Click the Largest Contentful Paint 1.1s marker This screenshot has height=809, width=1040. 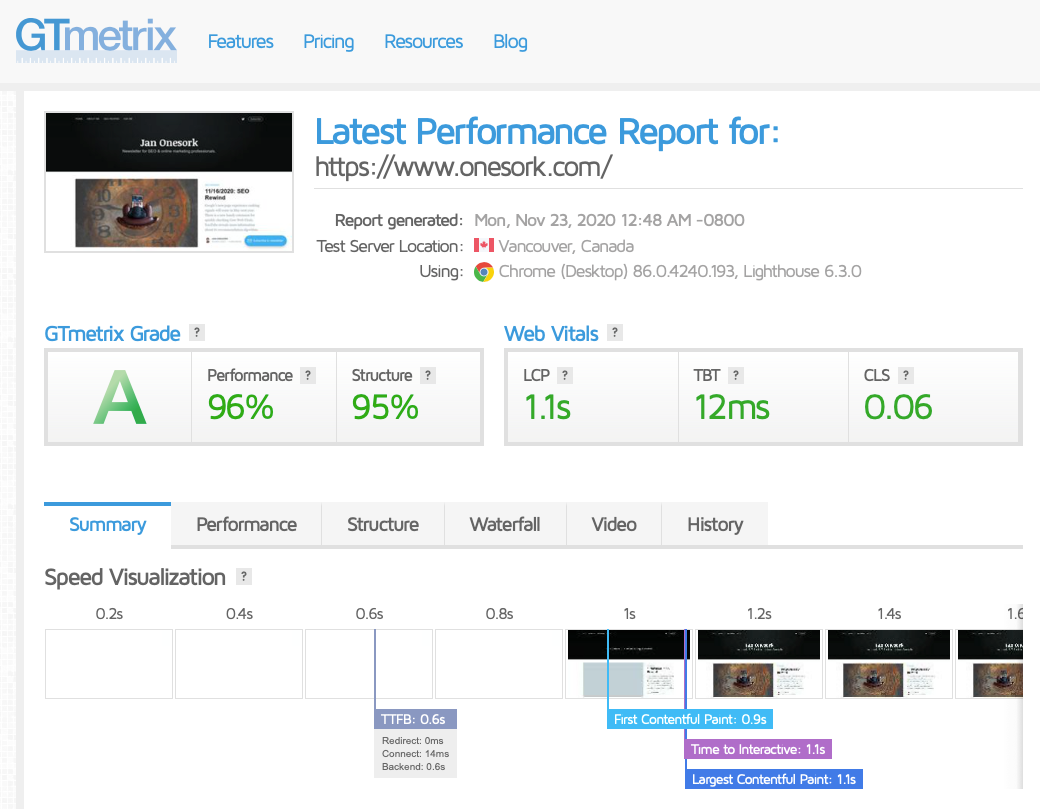tap(774, 779)
